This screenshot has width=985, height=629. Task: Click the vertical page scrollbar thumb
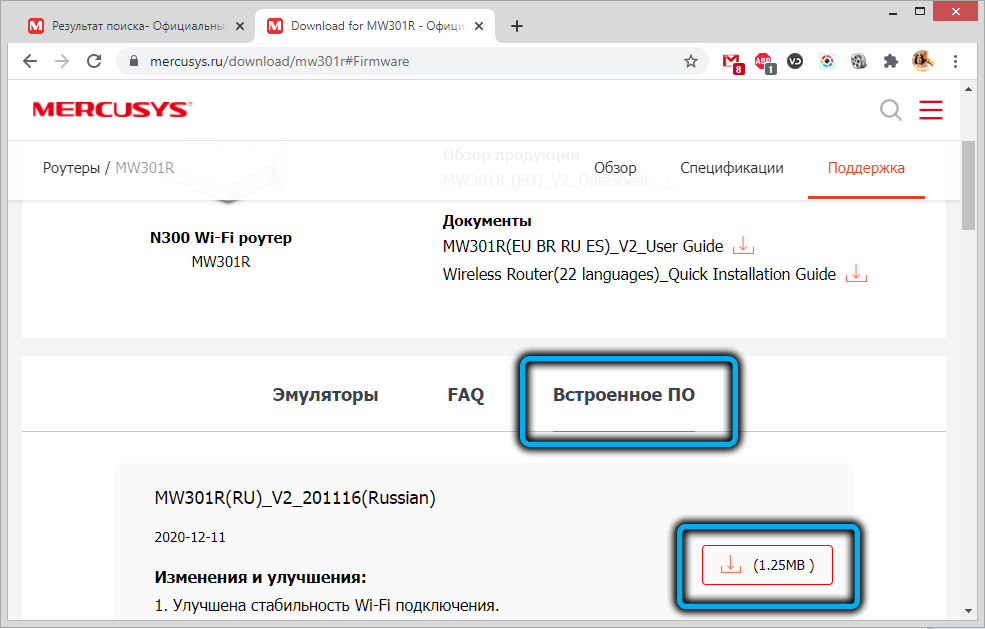(968, 185)
